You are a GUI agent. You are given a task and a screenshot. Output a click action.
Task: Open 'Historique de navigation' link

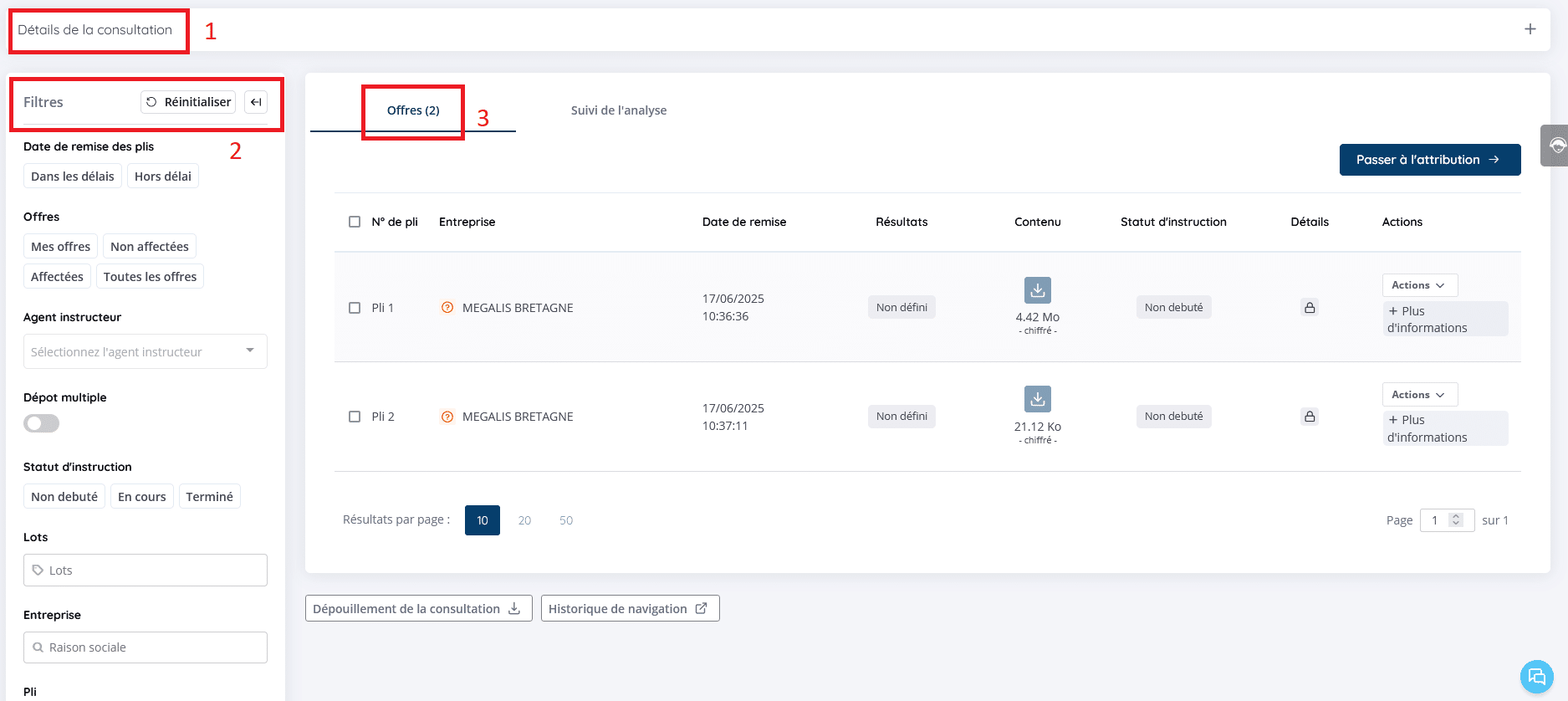(630, 609)
